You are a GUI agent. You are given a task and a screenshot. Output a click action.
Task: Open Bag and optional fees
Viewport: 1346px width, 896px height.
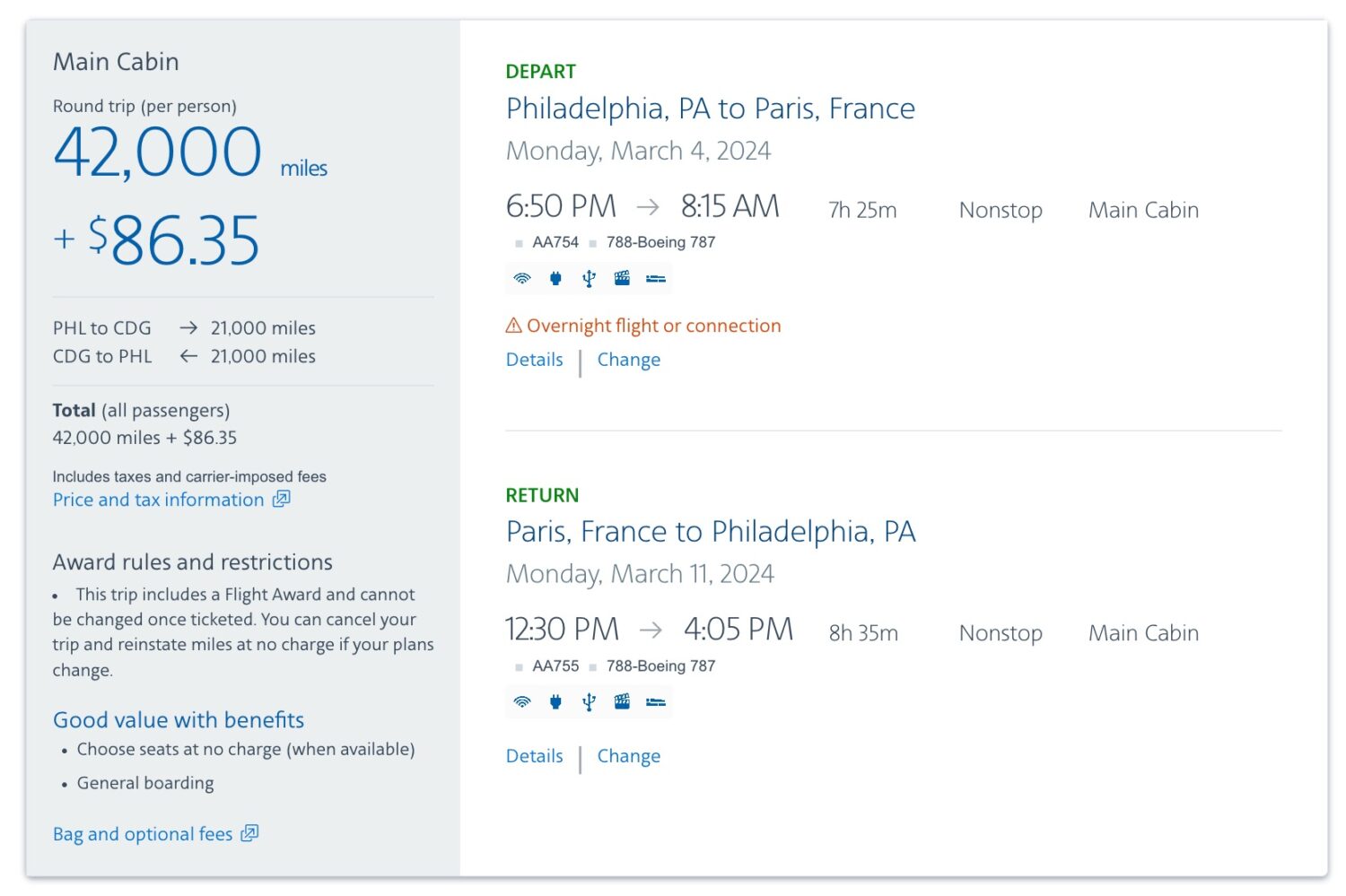140,833
